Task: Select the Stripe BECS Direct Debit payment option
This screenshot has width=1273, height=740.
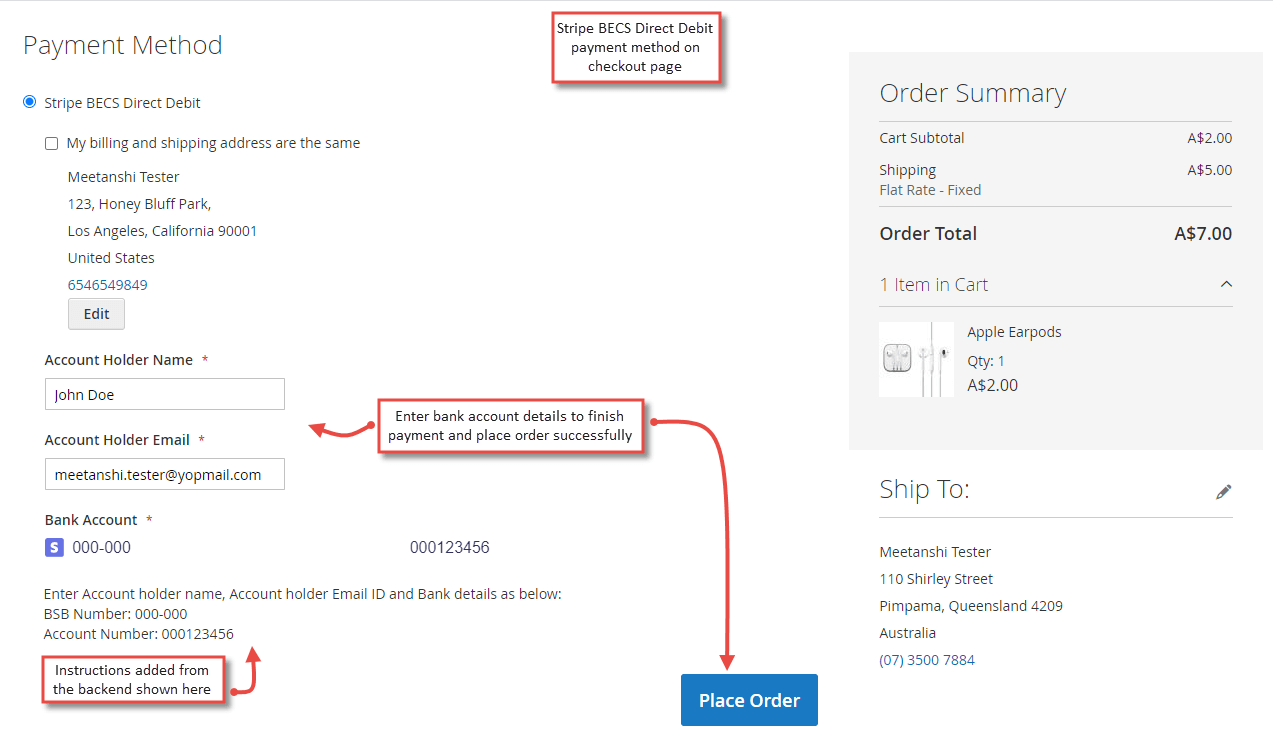Action: click(29, 101)
